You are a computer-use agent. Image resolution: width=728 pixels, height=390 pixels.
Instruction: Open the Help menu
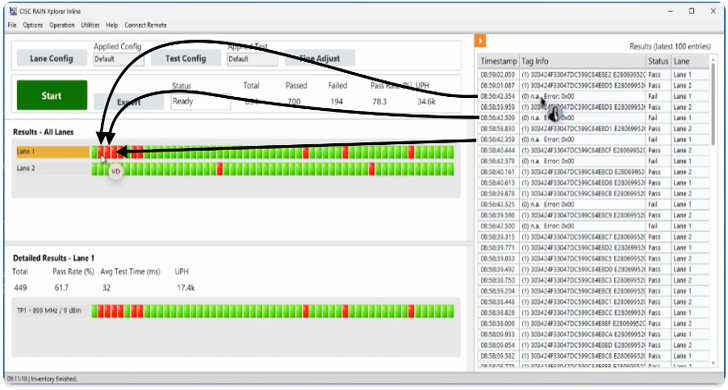[112, 25]
